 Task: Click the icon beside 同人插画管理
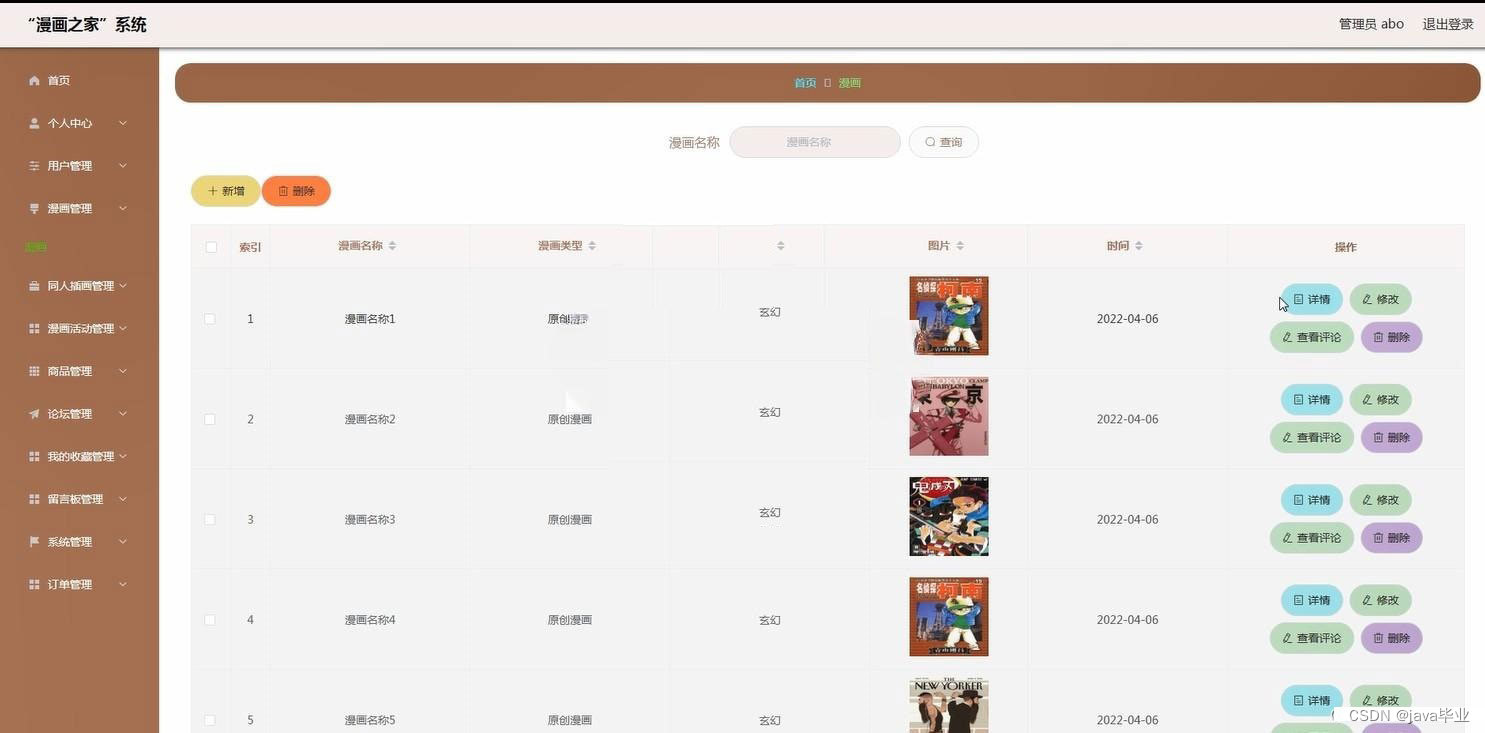[x=34, y=286]
